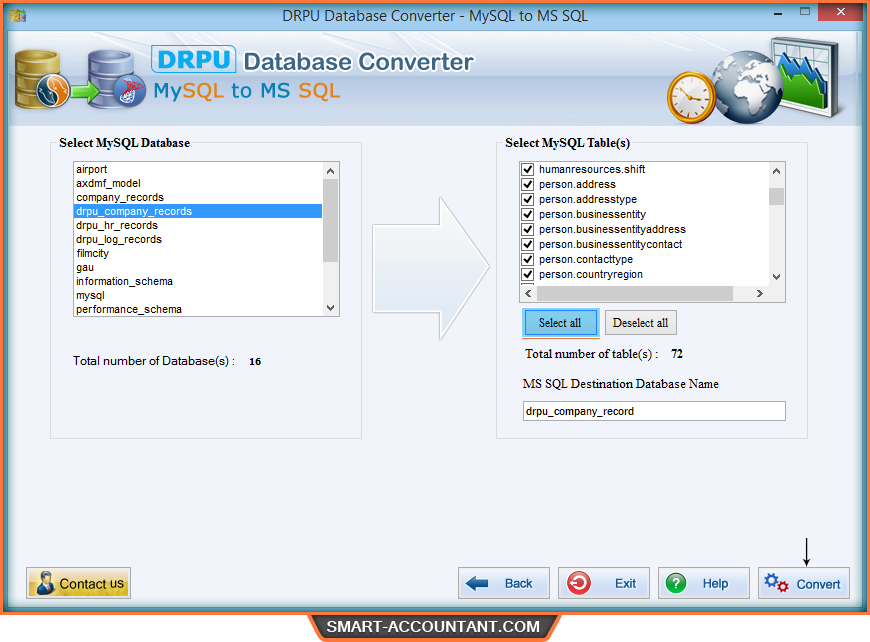Image resolution: width=870 pixels, height=642 pixels.
Task: Uncheck person.addresstype table
Action: [528, 199]
